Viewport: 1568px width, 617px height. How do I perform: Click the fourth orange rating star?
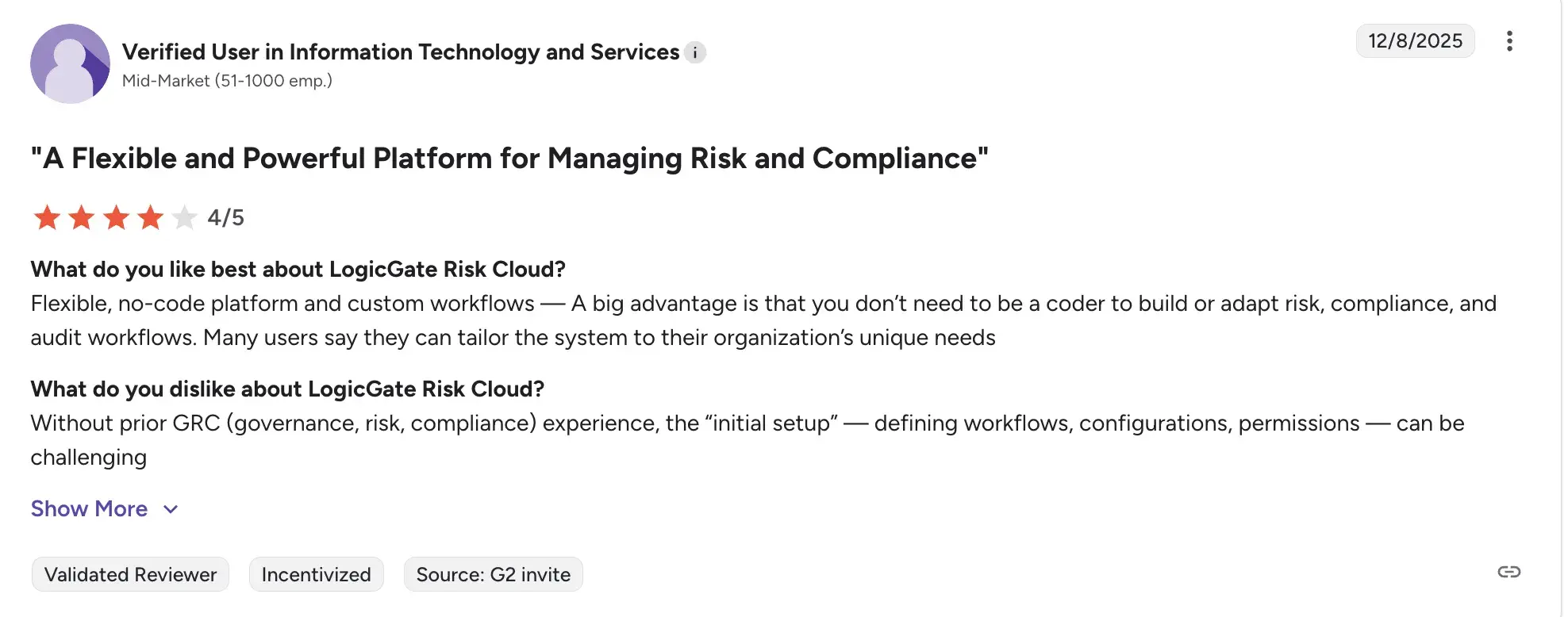tap(150, 217)
